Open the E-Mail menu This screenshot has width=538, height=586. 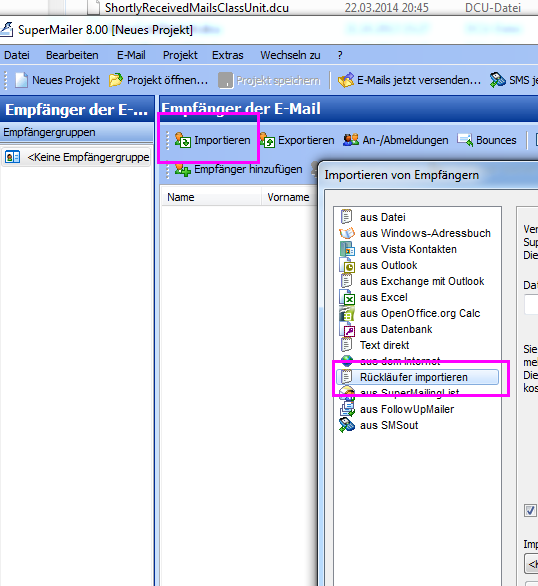click(x=131, y=55)
